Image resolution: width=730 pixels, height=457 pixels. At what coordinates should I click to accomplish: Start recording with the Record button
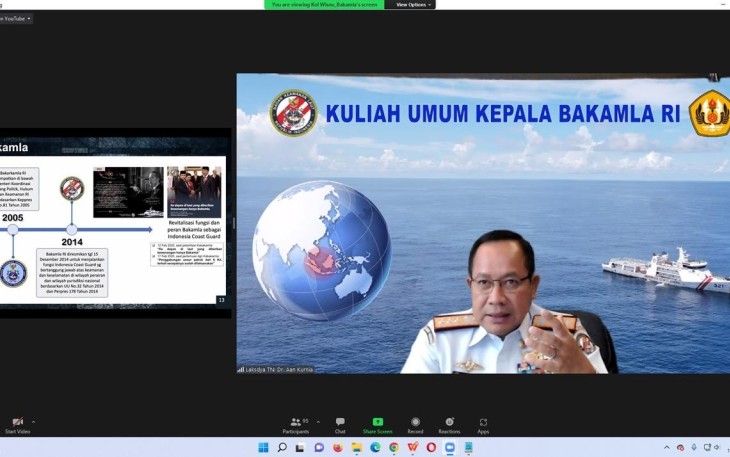click(x=415, y=425)
